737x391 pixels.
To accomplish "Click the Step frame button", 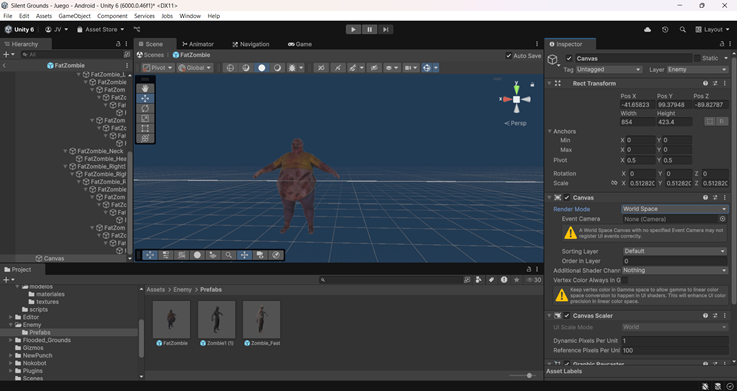I will tap(385, 29).
